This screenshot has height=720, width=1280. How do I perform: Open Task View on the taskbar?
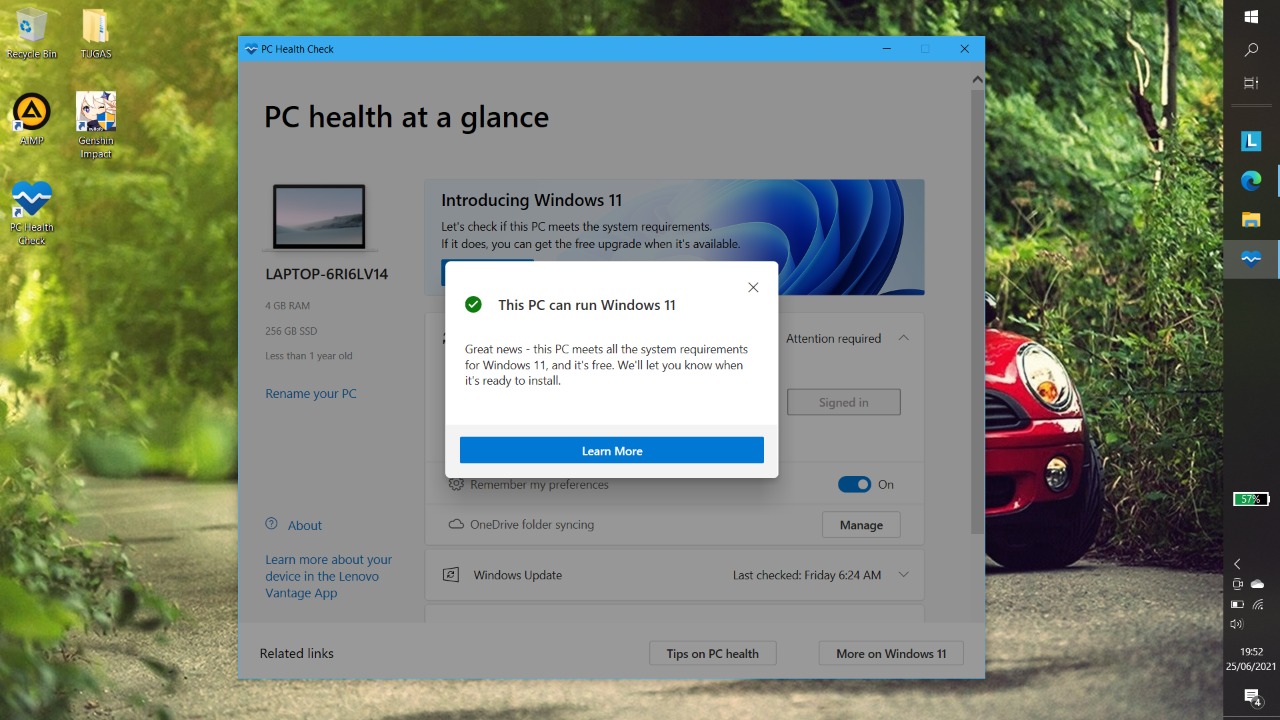1251,83
